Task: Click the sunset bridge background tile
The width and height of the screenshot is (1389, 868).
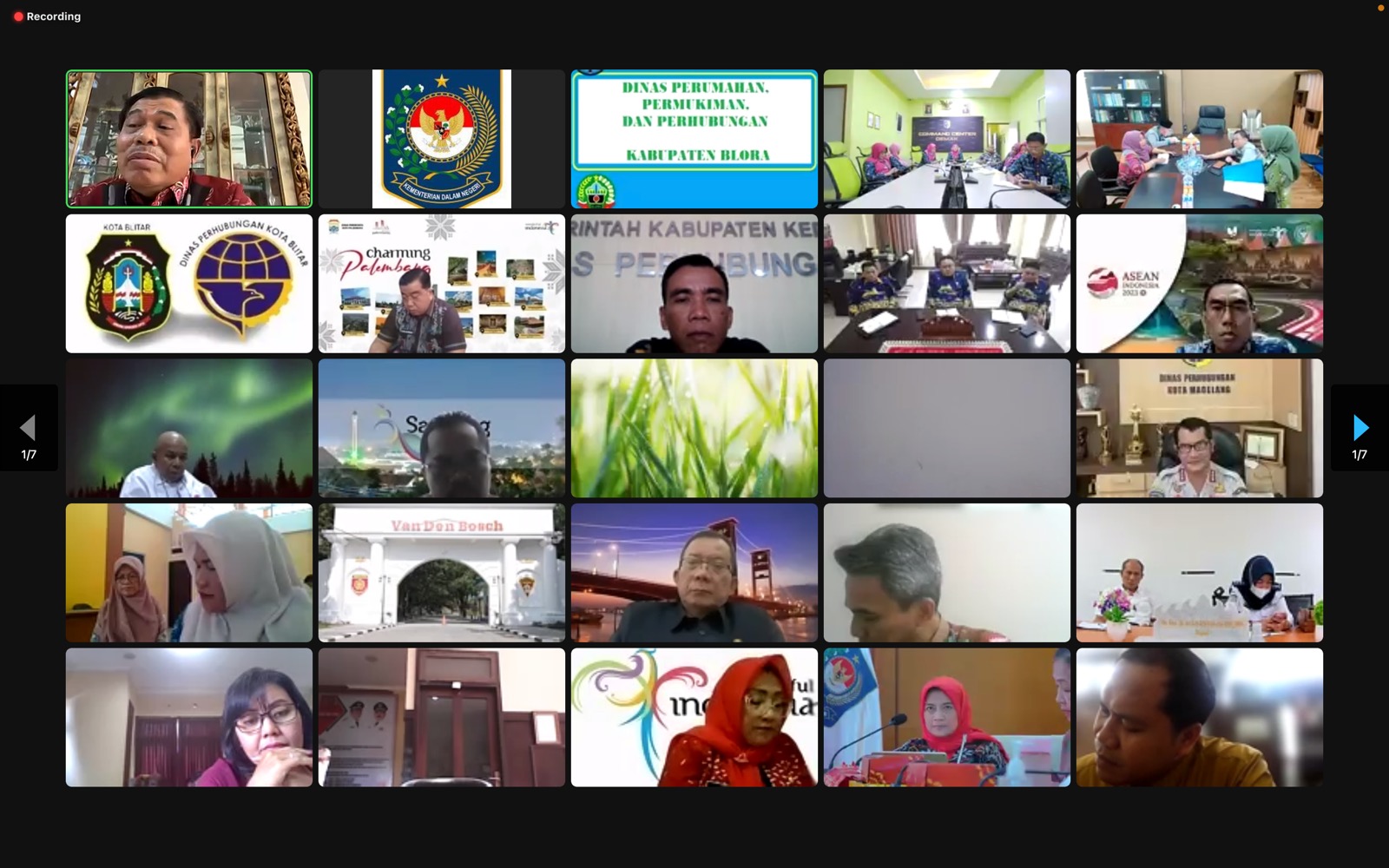Action: point(694,573)
